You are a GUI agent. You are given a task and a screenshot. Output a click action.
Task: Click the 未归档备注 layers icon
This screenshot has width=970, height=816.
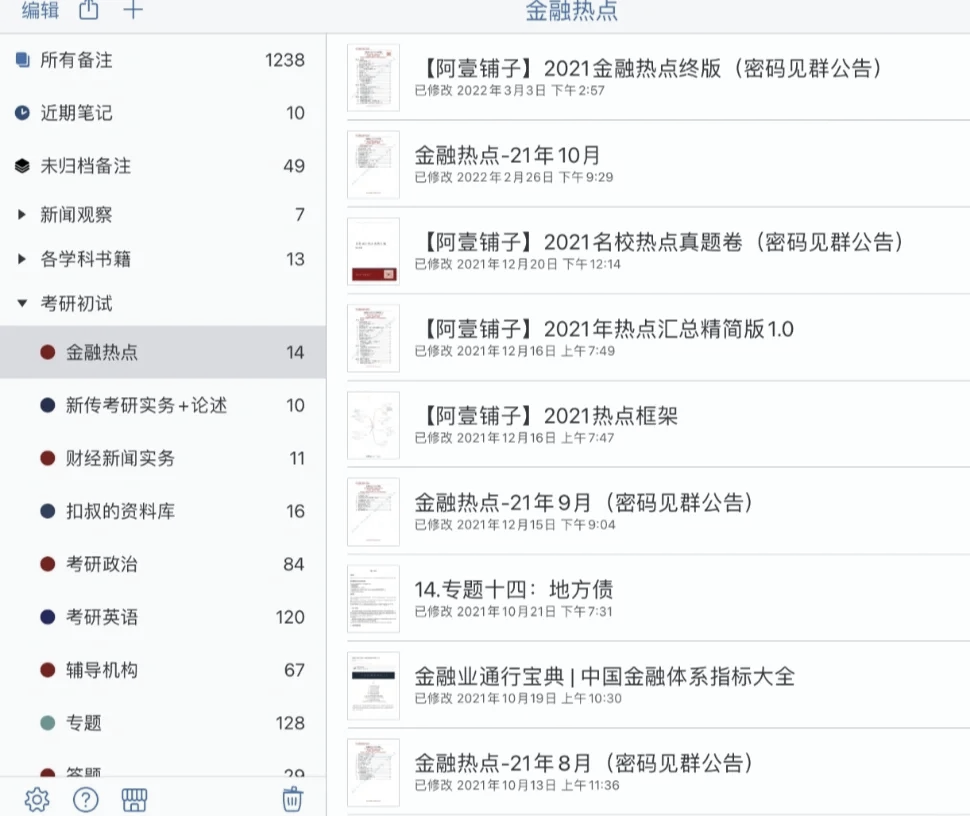[22, 166]
